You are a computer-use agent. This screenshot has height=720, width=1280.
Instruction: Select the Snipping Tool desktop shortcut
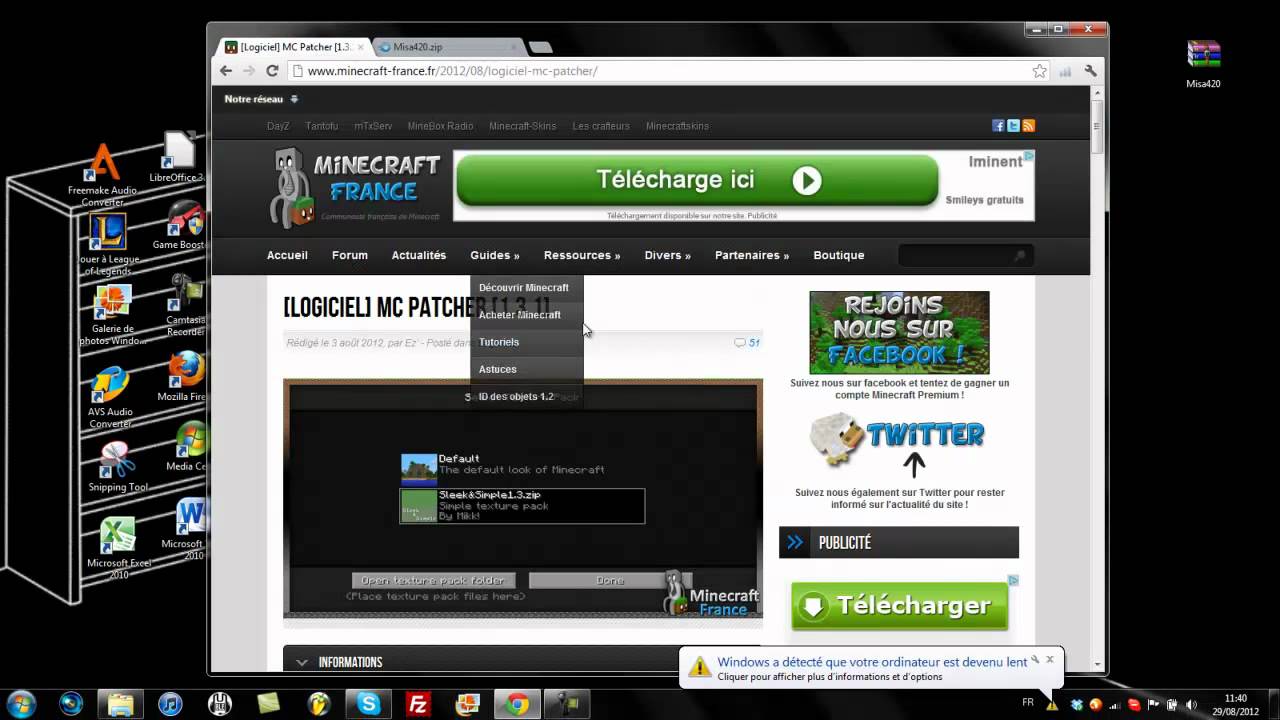[x=118, y=468]
